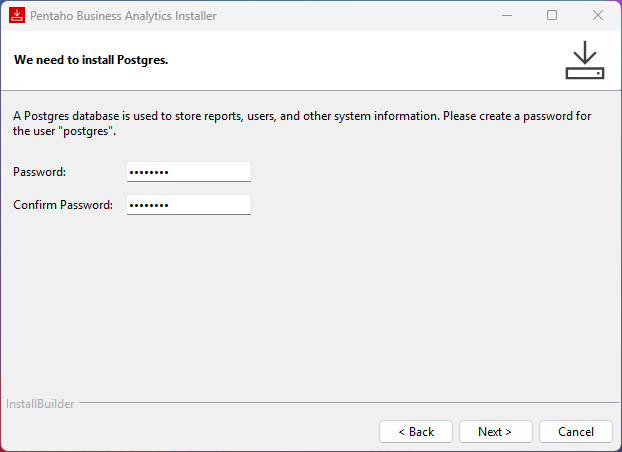This screenshot has height=452, width=622.
Task: Click the InstallBuilder label
Action: (x=40, y=404)
